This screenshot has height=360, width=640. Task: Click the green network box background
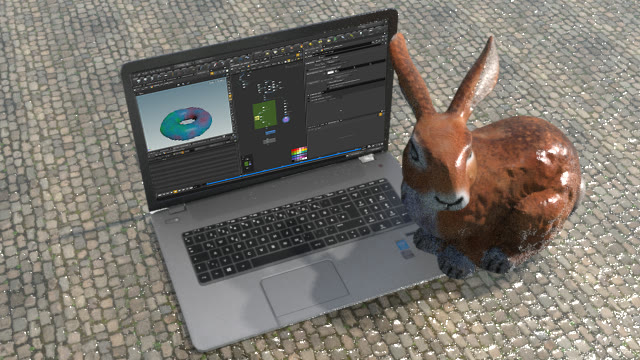[x=264, y=115]
